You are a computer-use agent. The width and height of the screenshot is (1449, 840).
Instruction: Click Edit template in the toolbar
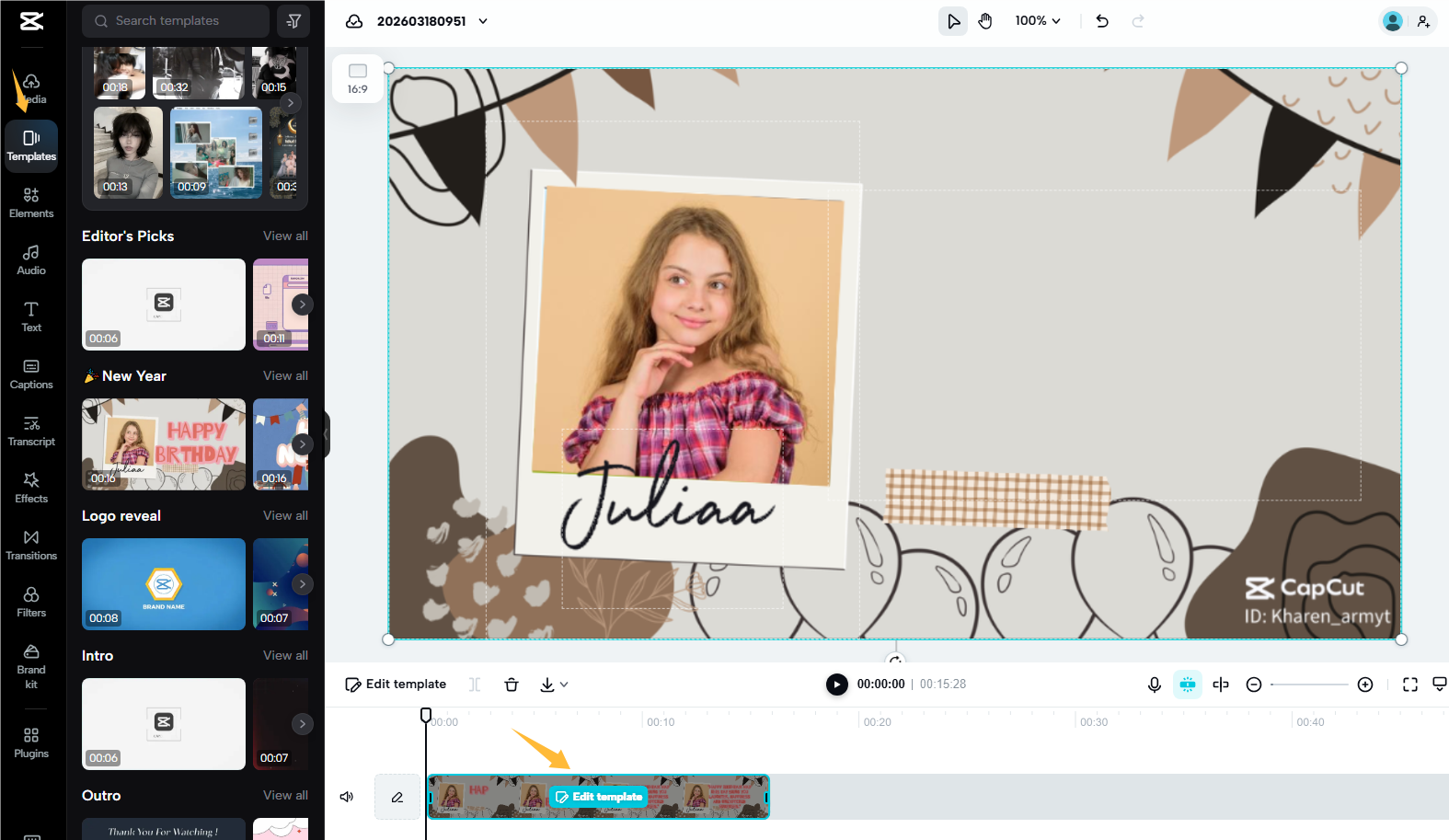pyautogui.click(x=396, y=685)
